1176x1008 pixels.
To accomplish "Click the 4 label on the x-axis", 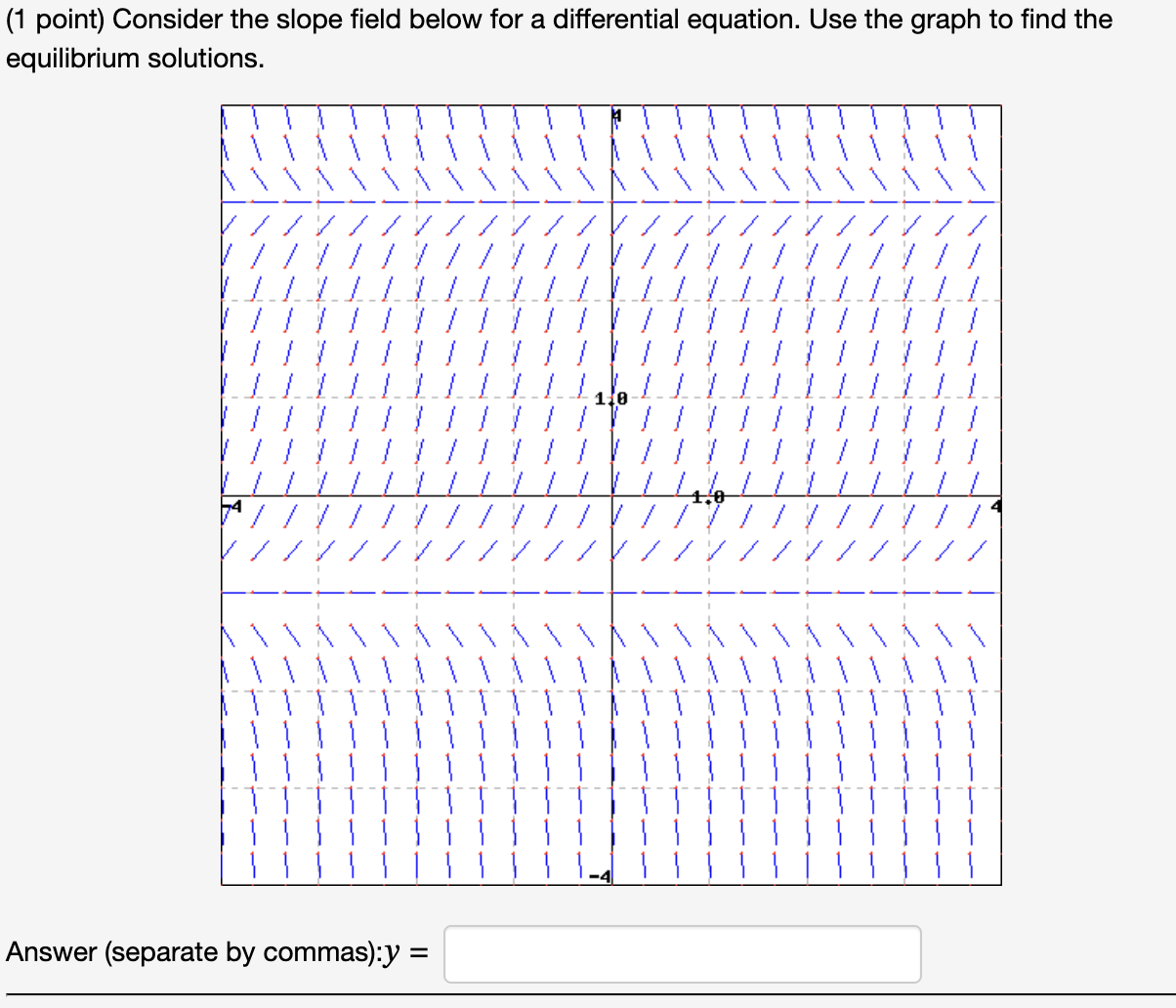I will click(x=994, y=503).
